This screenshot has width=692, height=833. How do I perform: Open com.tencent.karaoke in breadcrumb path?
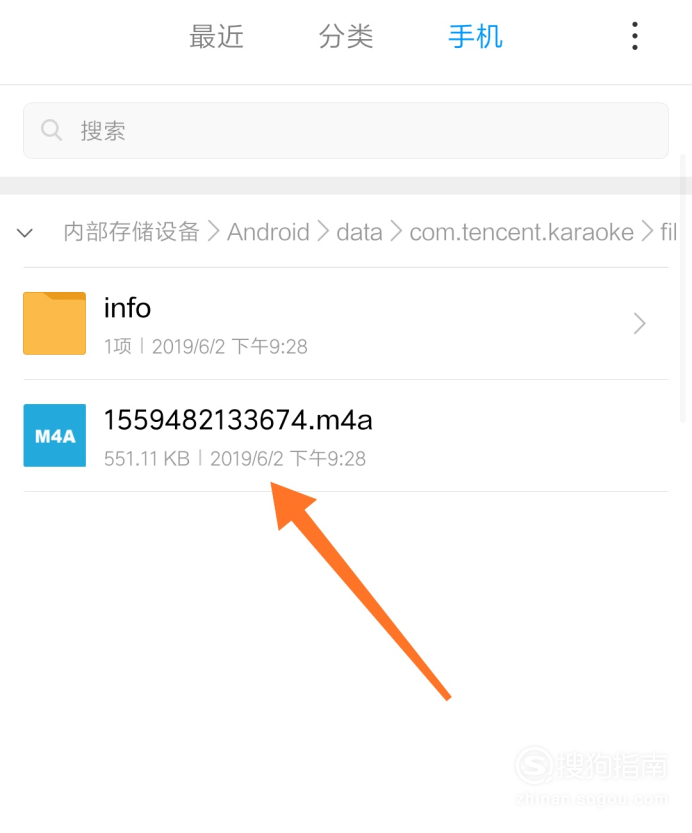tap(522, 232)
